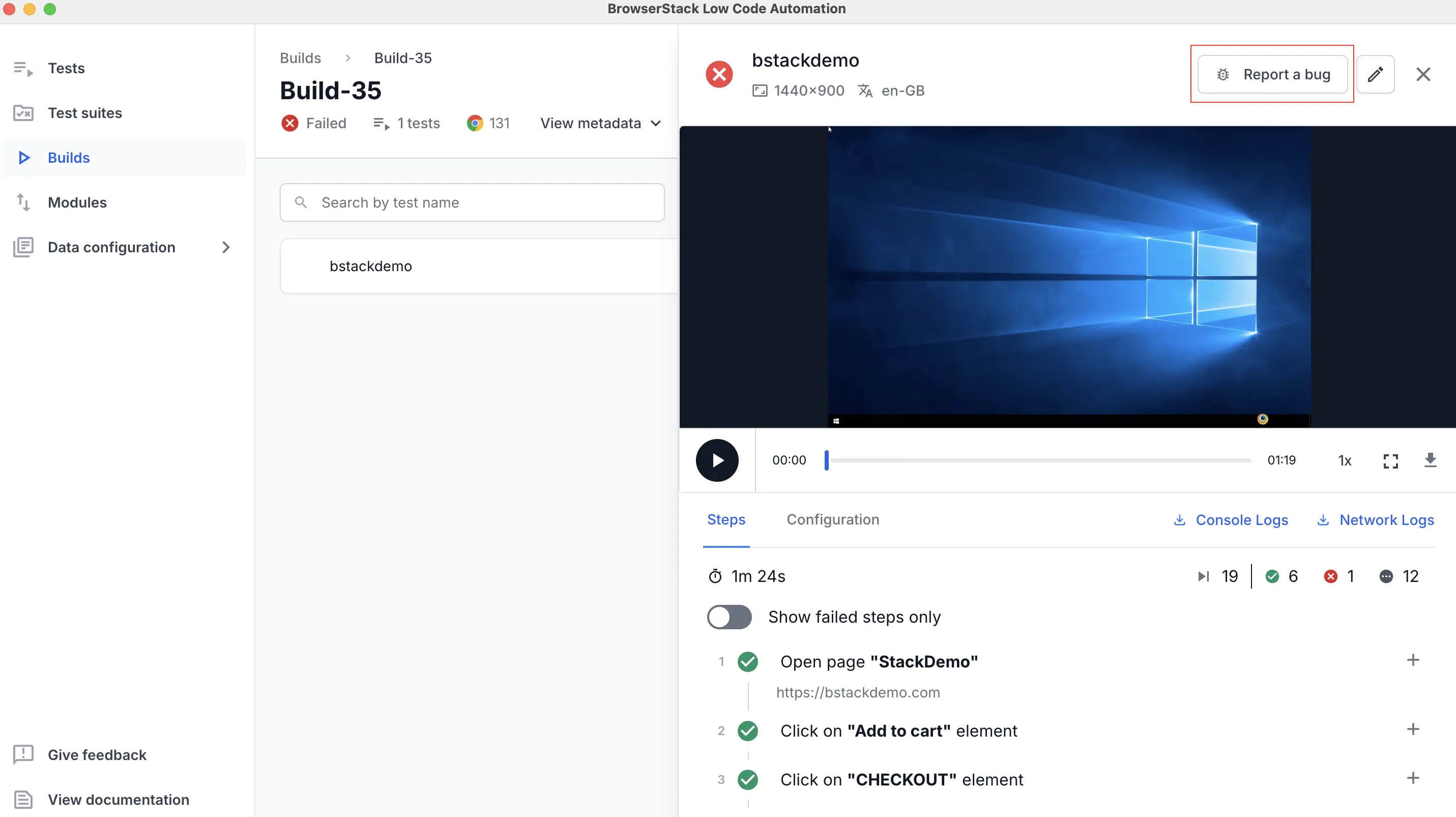1456x817 pixels.
Task: Expand View metadata dropdown
Action: click(x=600, y=123)
